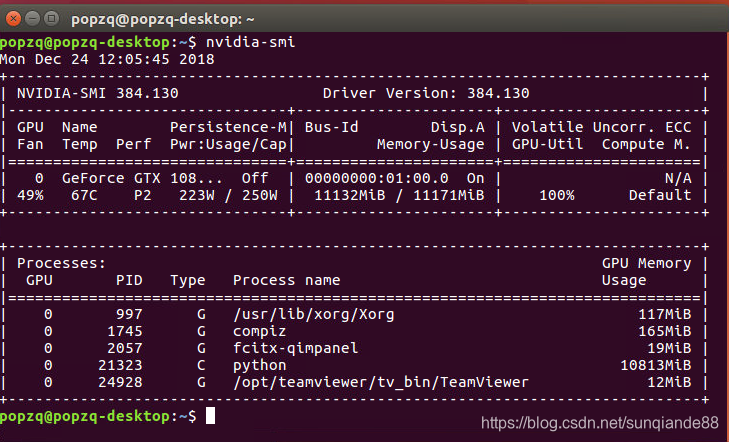This screenshot has height=442, width=729.
Task: Click PID '21323' in process table
Action: tap(120, 365)
